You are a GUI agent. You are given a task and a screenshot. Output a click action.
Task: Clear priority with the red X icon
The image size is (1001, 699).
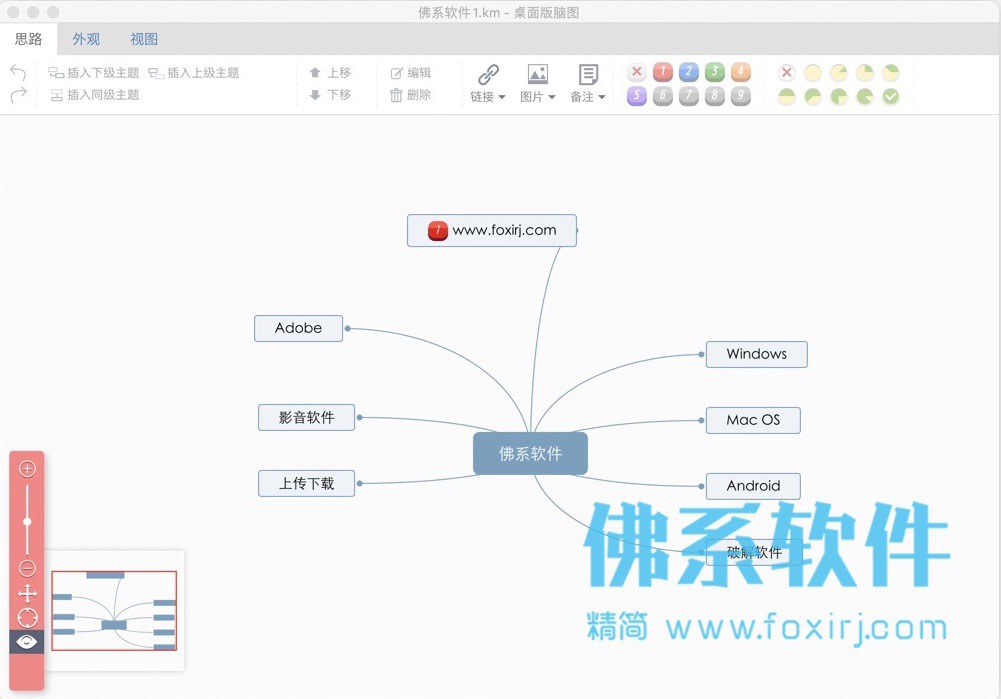coord(636,71)
